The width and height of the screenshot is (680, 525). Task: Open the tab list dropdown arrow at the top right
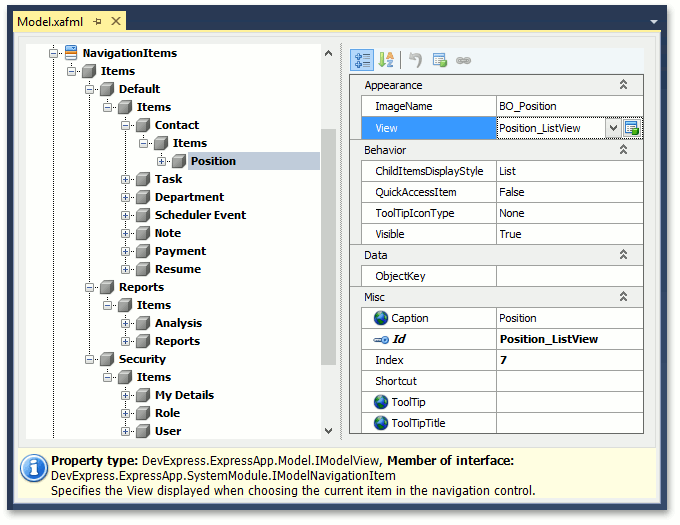[653, 22]
